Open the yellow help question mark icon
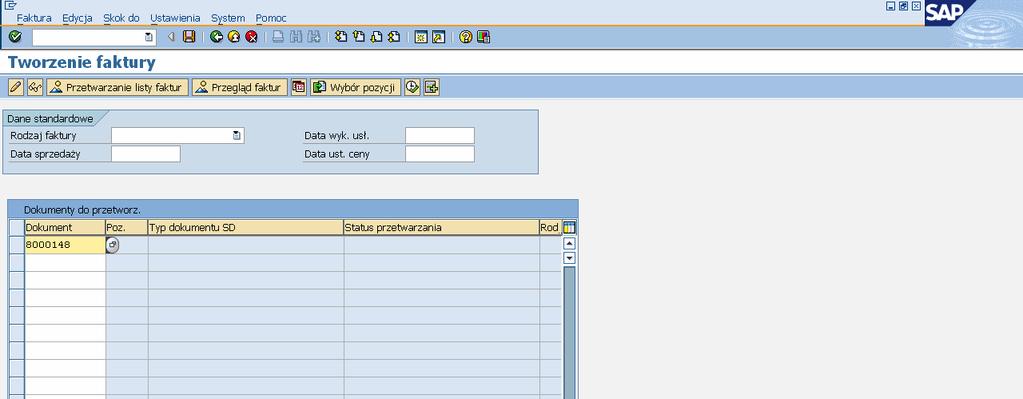Screen dimensions: 1023x399 pyautogui.click(x=465, y=37)
